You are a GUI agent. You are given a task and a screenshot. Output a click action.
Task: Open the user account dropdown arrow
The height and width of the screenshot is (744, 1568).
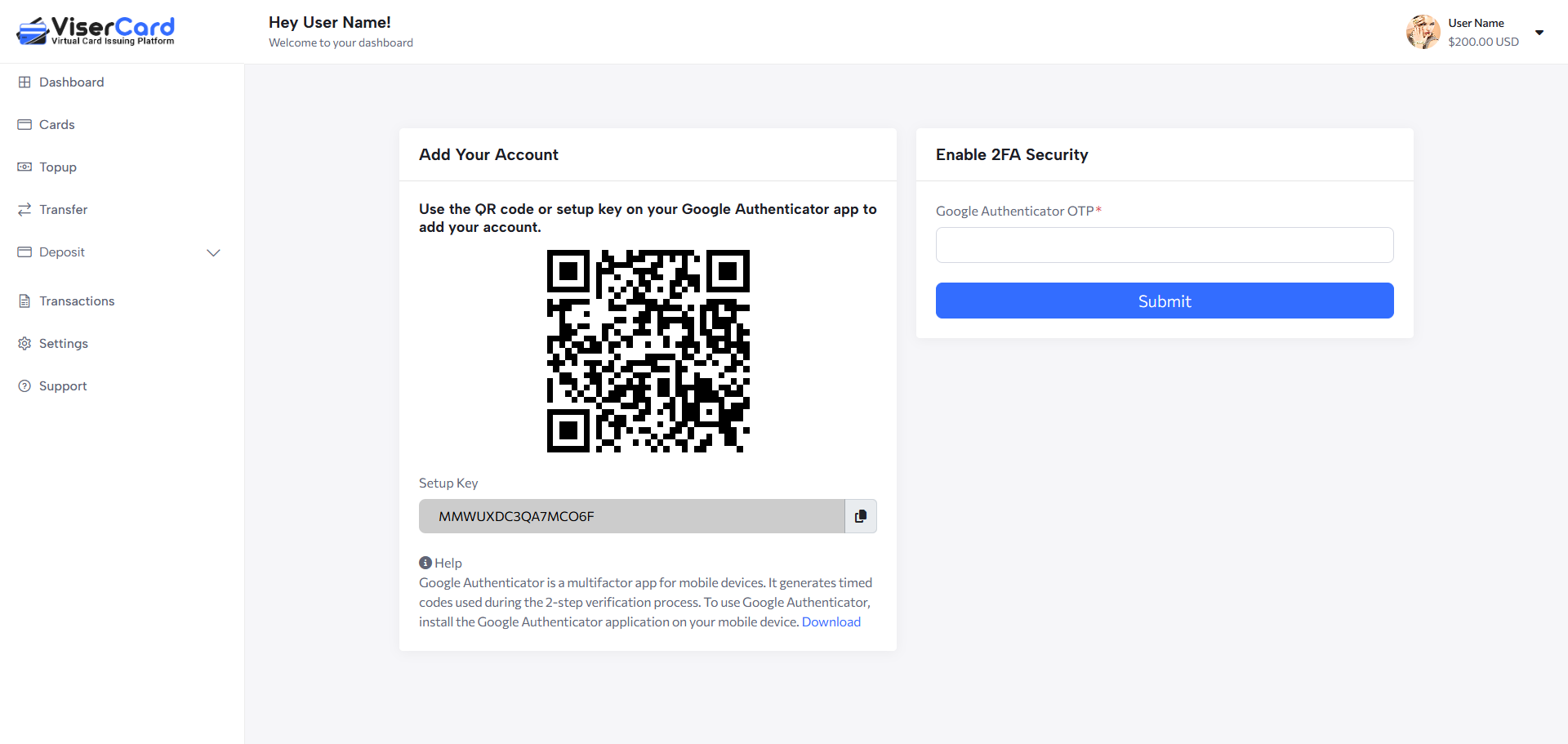(x=1539, y=33)
